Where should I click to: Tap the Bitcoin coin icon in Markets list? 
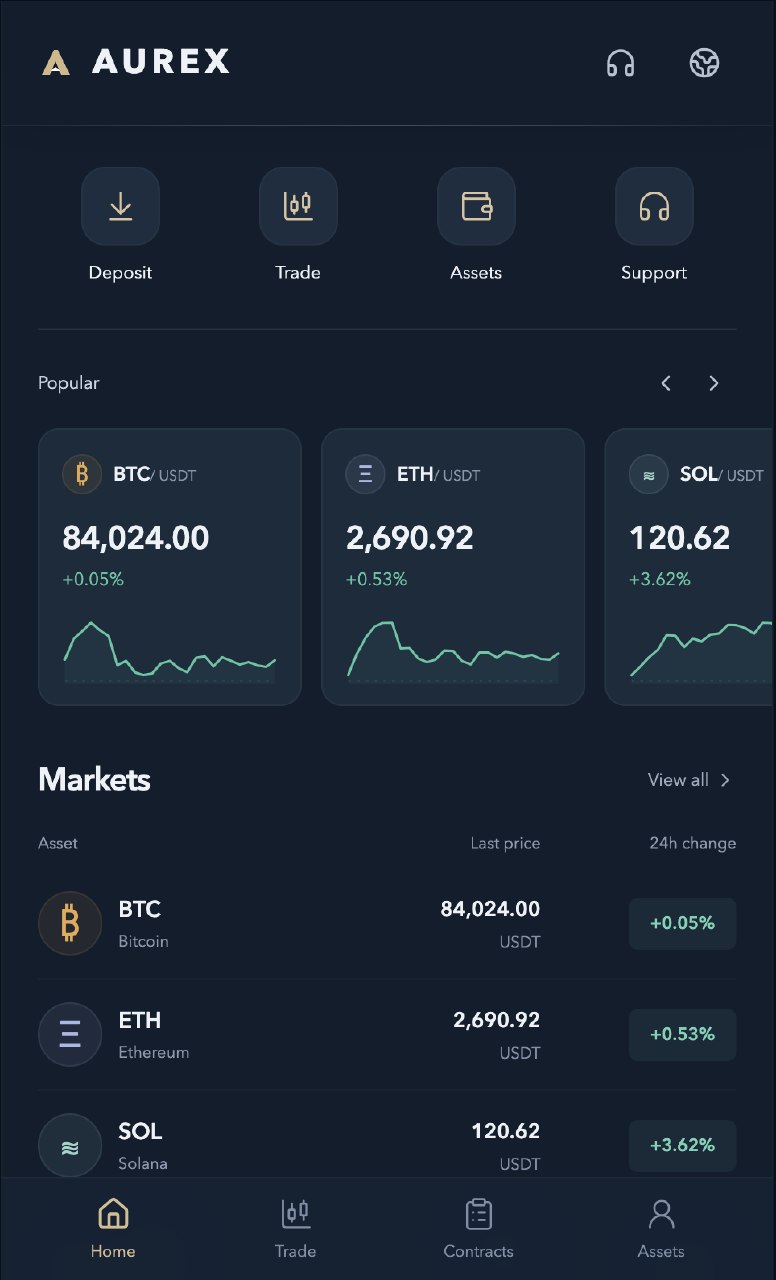click(x=70, y=923)
